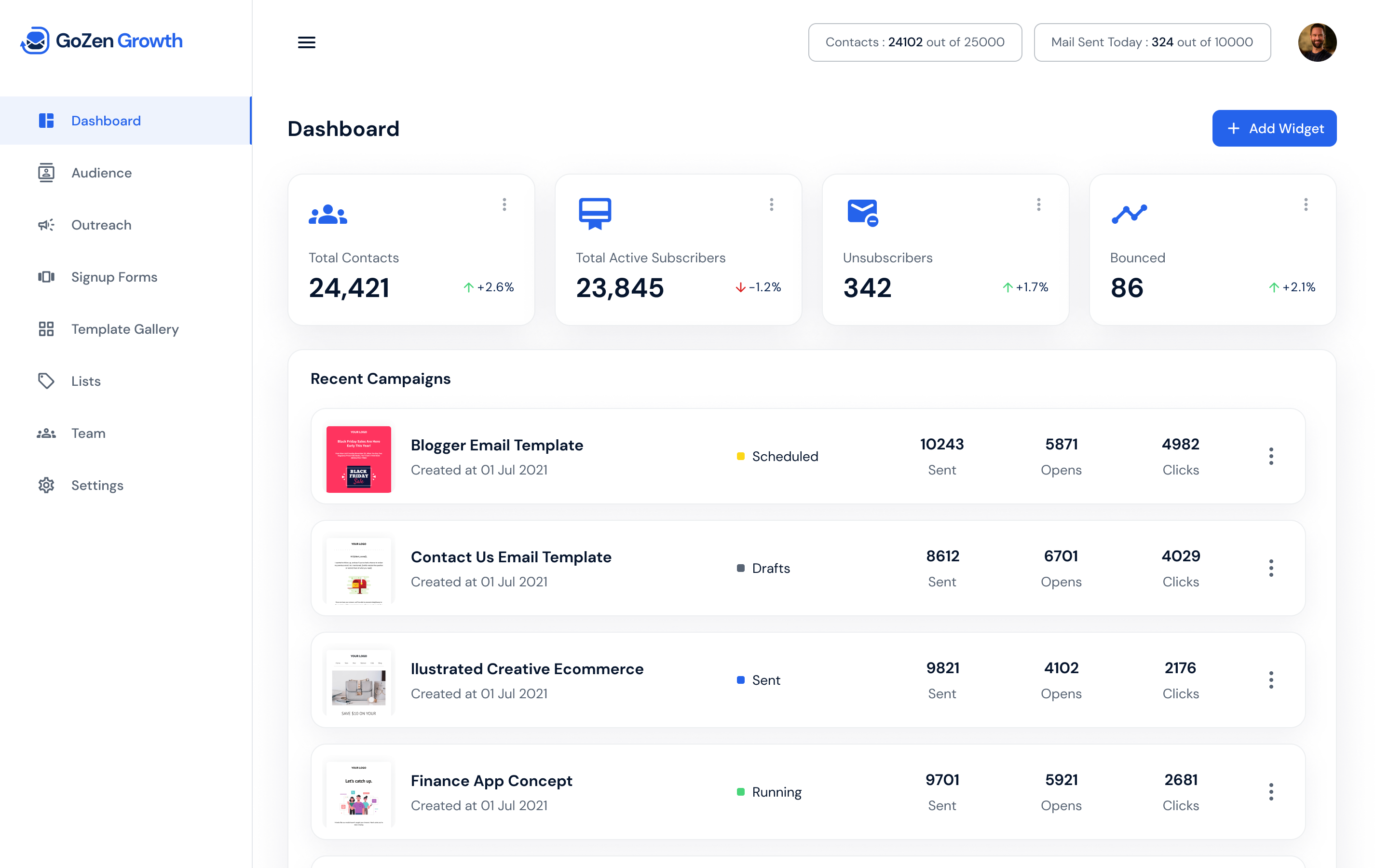Viewport: 1389px width, 868px height.
Task: Click the 6701 Opens count
Action: click(x=1061, y=556)
